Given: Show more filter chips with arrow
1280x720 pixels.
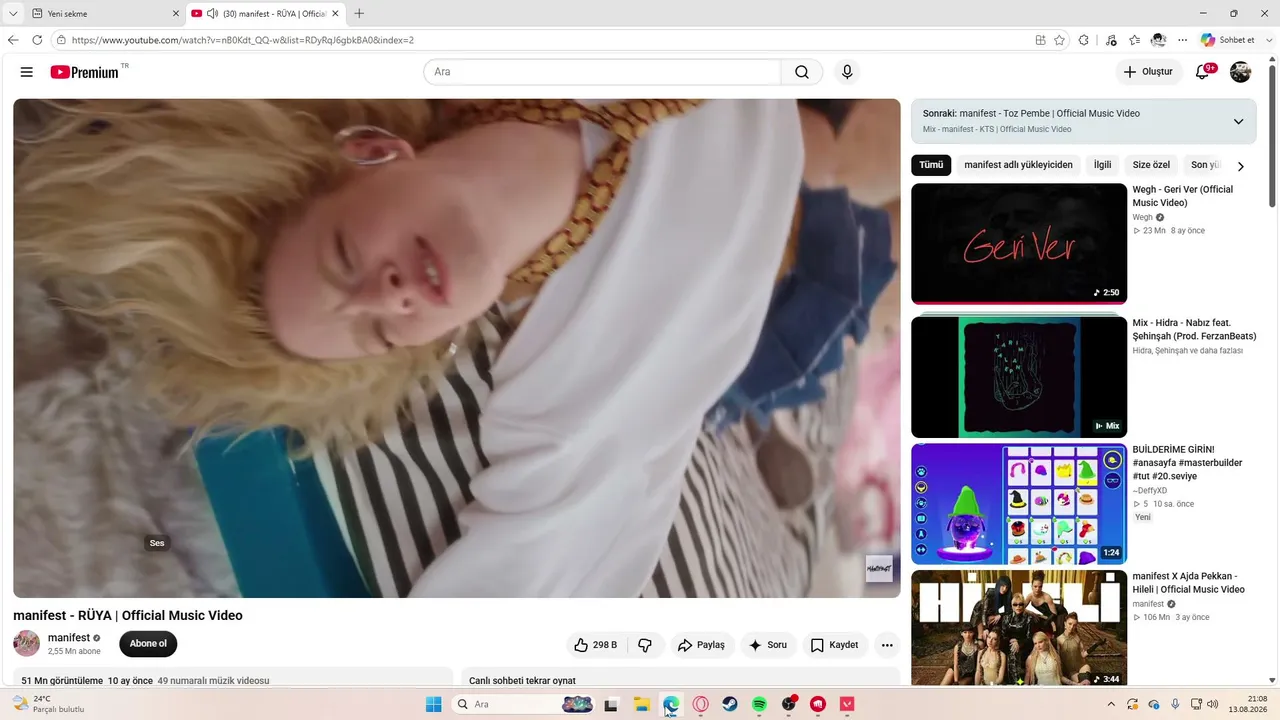Looking at the screenshot, I should coord(1241,166).
